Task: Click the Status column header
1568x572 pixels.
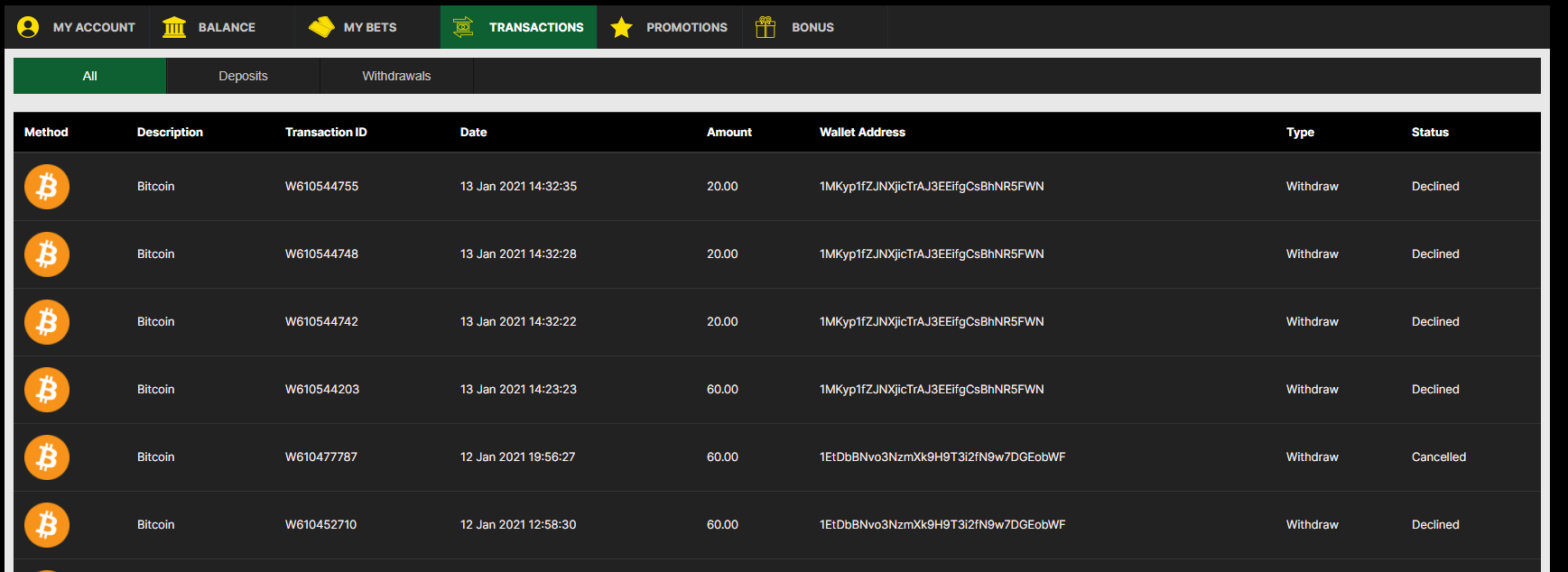Action: pyautogui.click(x=1430, y=132)
